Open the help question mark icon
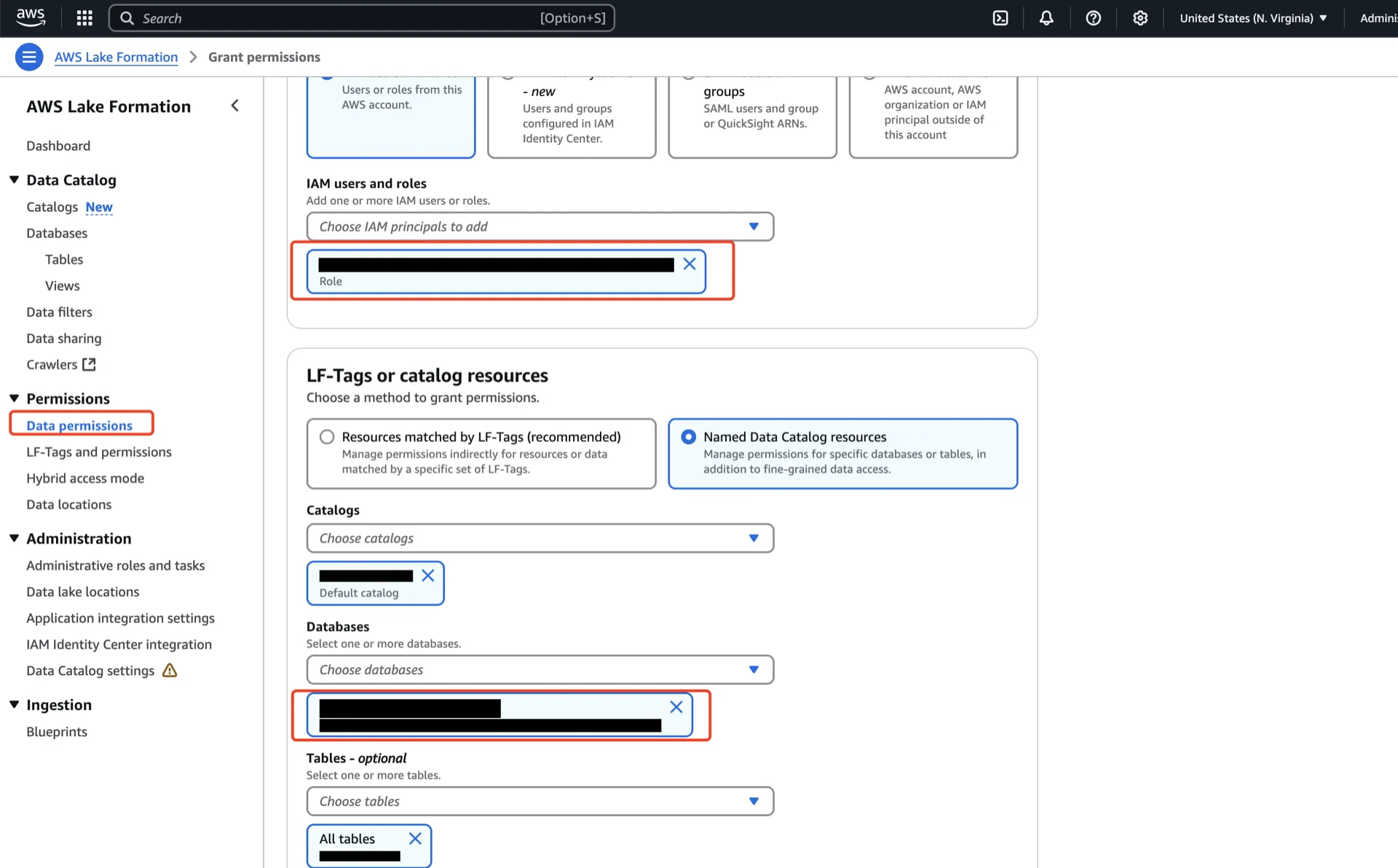 1093,18
